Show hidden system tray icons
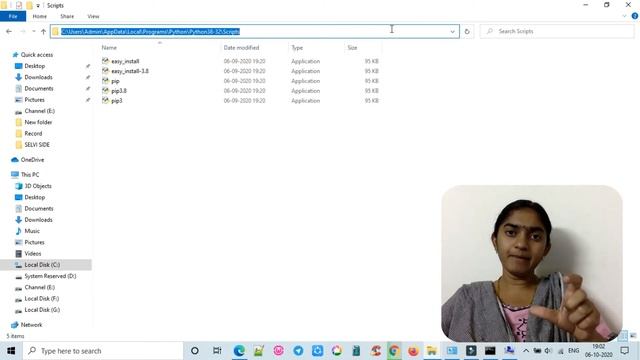 pos(526,351)
